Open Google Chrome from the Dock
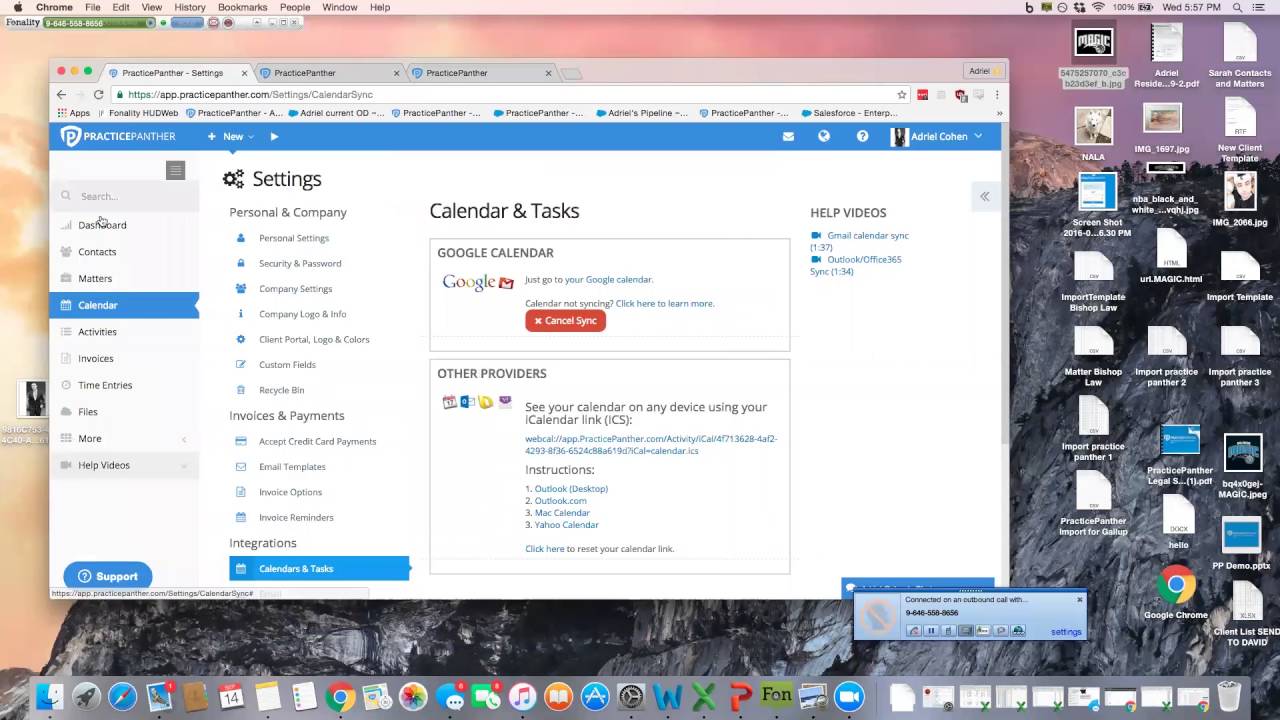Viewport: 1280px width, 720px height. (x=340, y=696)
